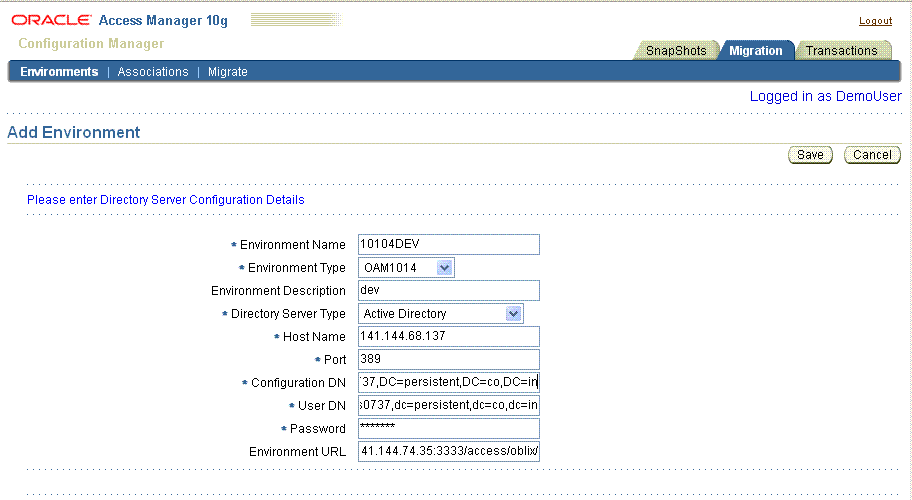Click the Configuration DN field
This screenshot has height=500, width=912.
click(x=448, y=382)
